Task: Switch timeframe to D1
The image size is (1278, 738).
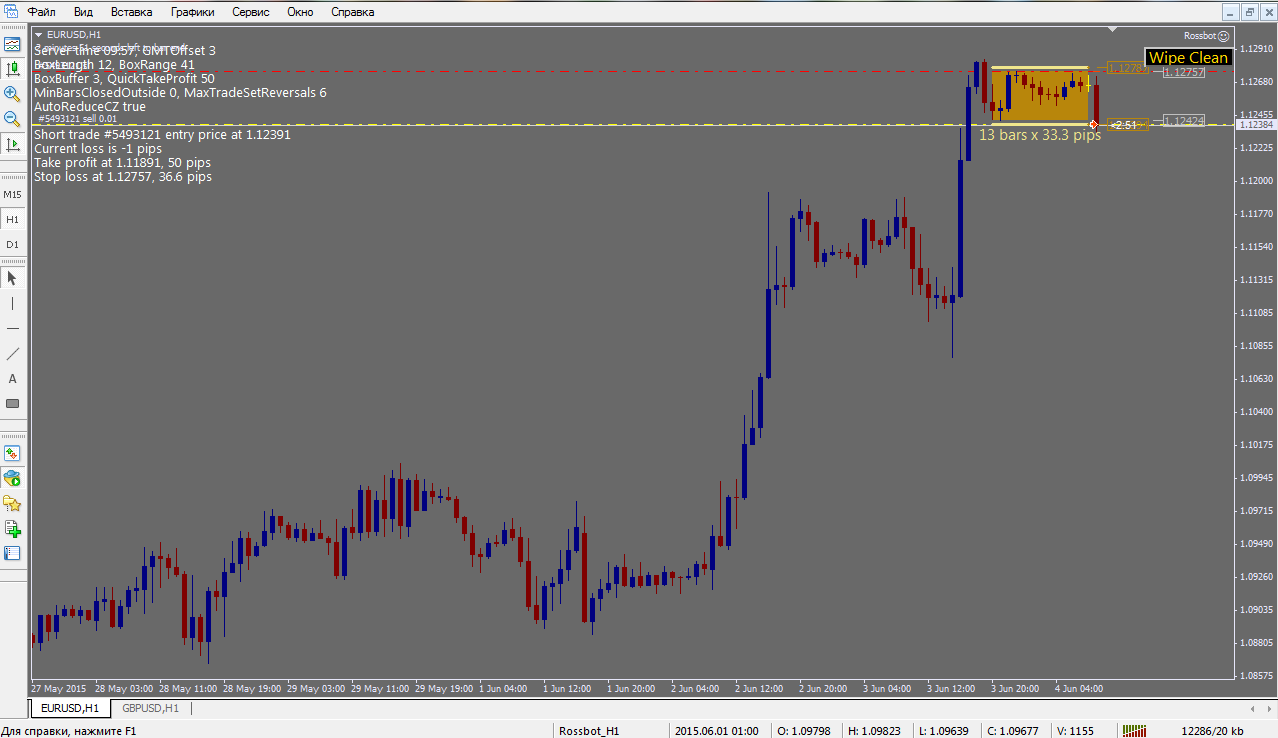Action: 12,244
